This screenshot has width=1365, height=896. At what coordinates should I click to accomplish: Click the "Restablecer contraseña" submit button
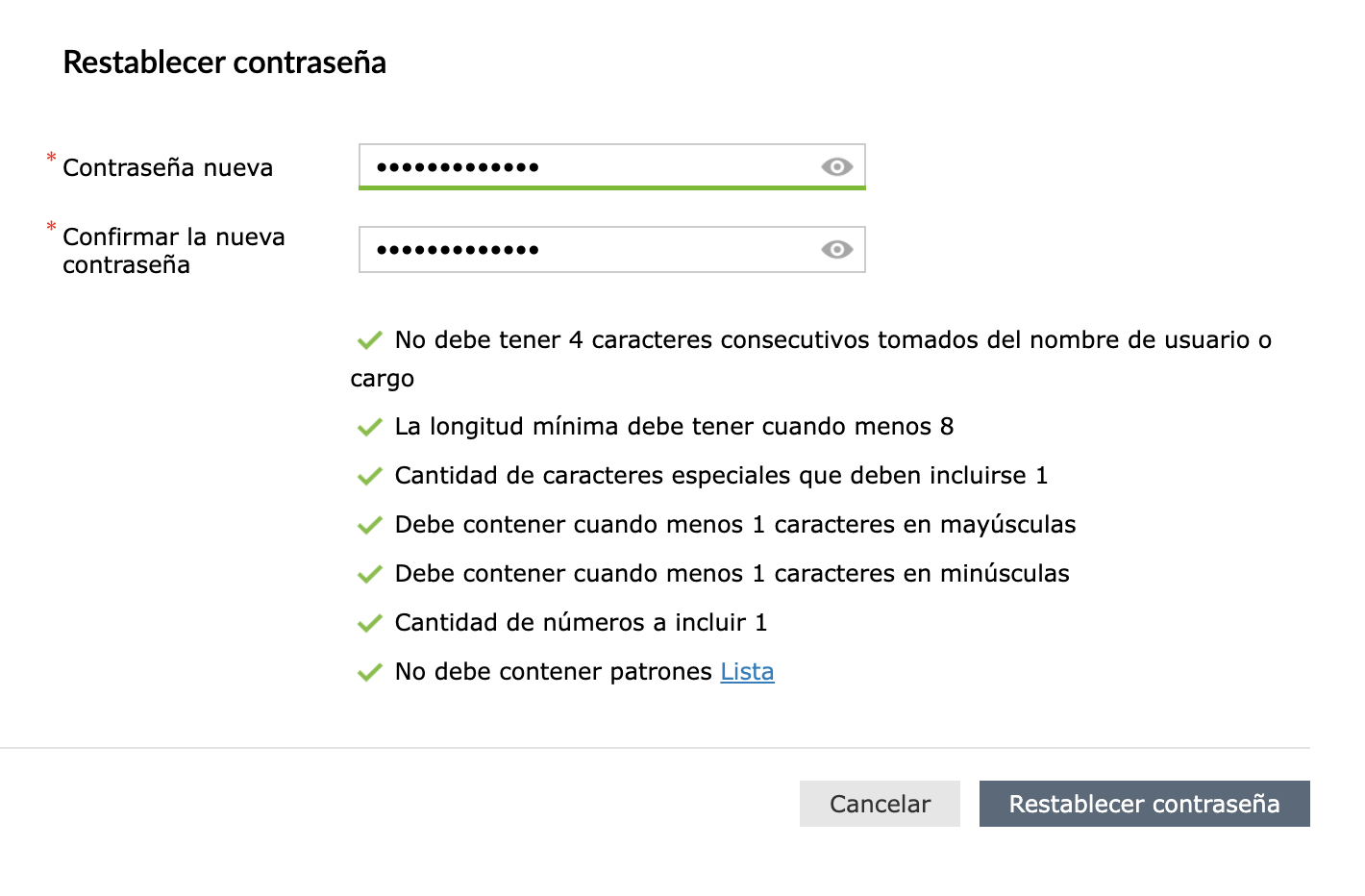[x=1144, y=804]
